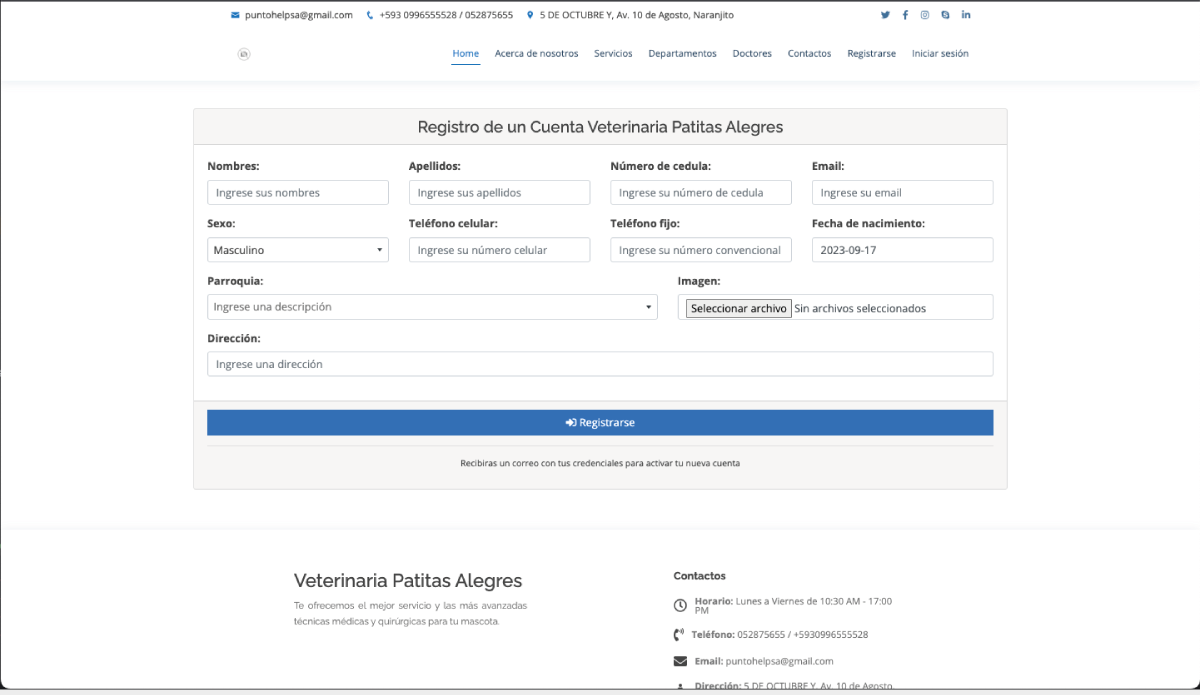1200x695 pixels.
Task: Select the Dirección text field
Action: [x=600, y=364]
